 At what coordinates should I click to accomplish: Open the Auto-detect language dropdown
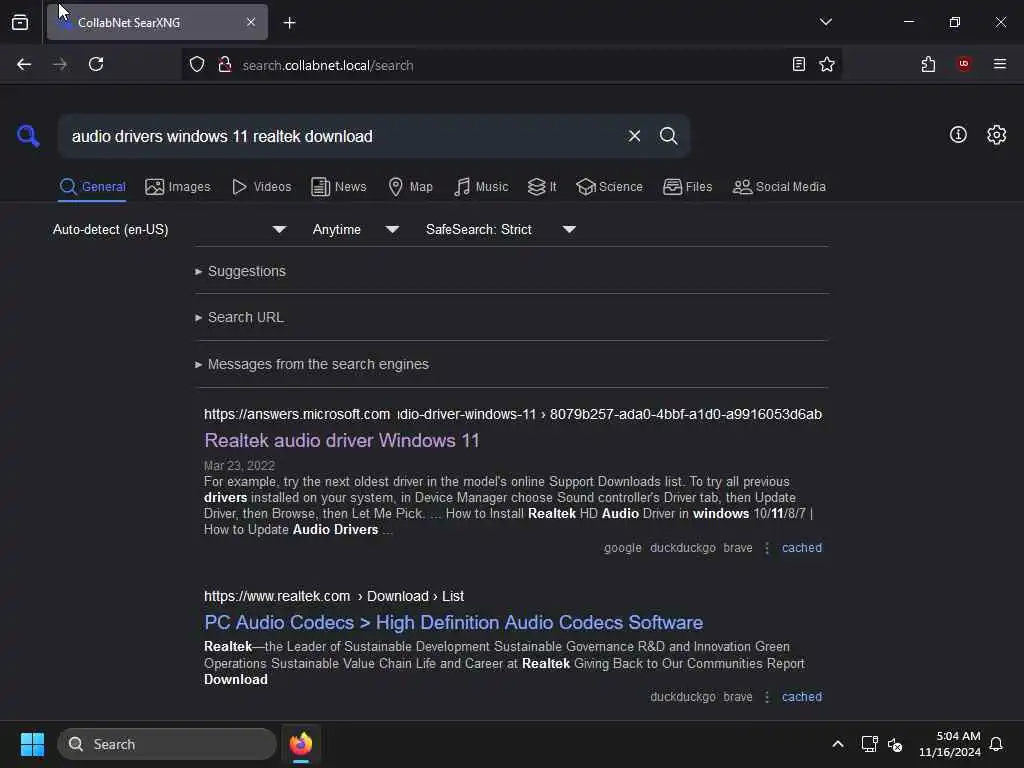[169, 229]
